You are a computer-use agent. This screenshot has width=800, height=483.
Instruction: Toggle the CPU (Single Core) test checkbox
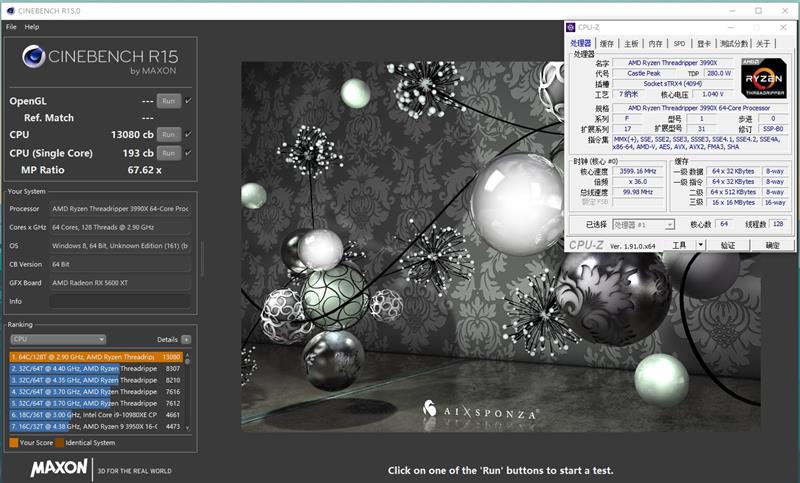click(x=188, y=152)
